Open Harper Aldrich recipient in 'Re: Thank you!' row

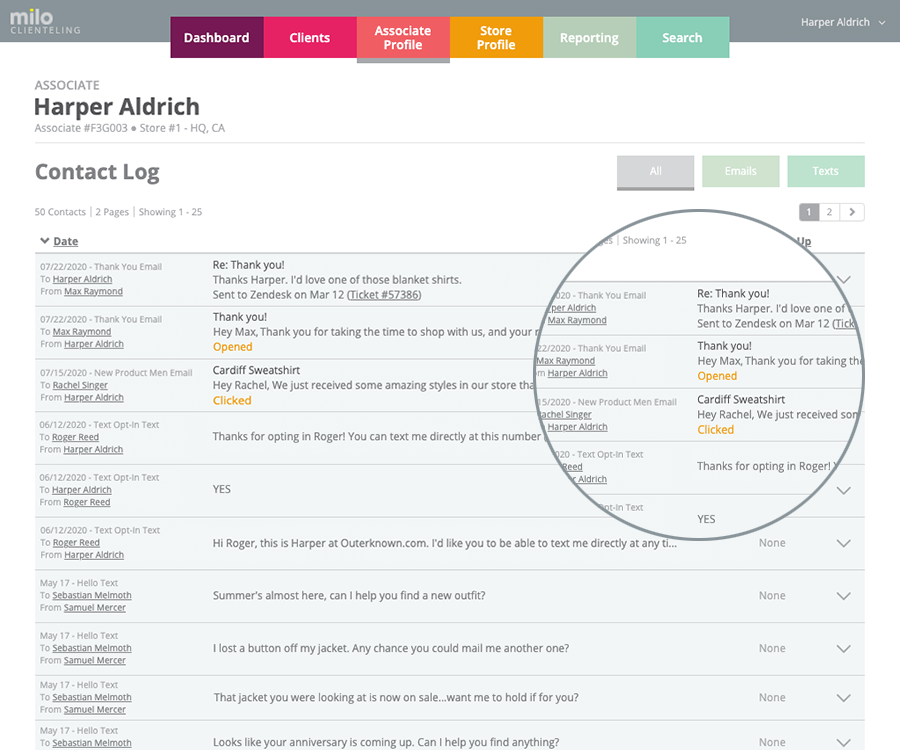click(x=82, y=279)
